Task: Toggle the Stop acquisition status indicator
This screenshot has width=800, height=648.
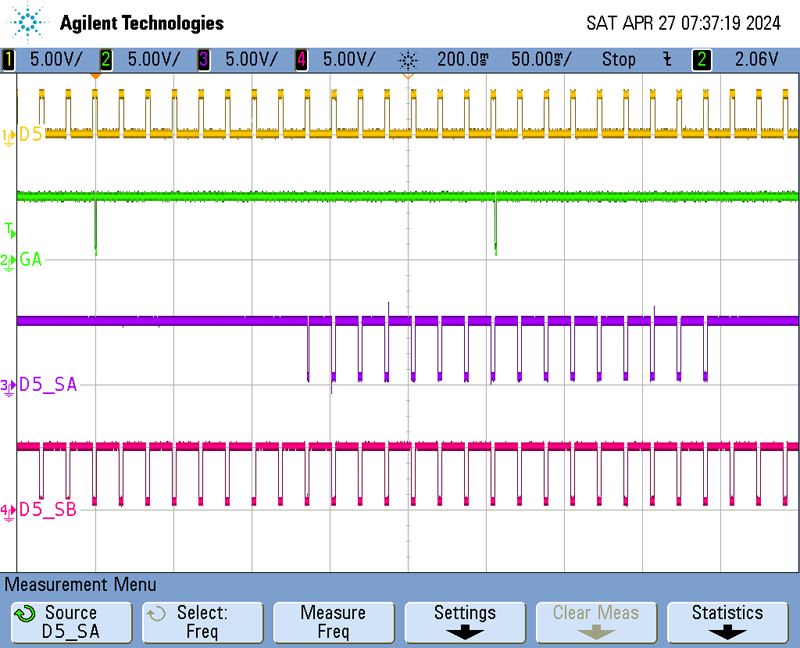Action: (x=618, y=59)
